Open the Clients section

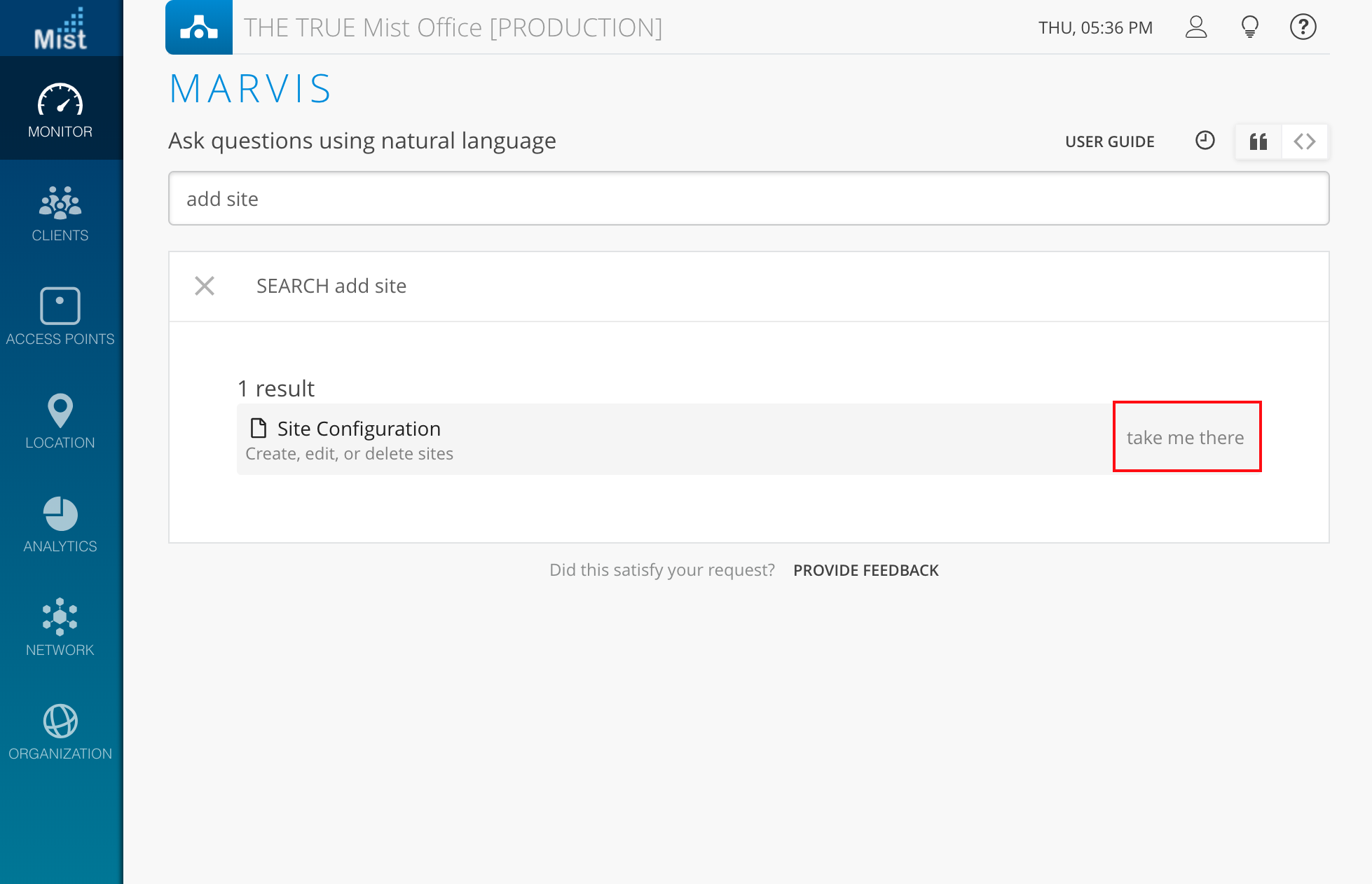pos(60,214)
